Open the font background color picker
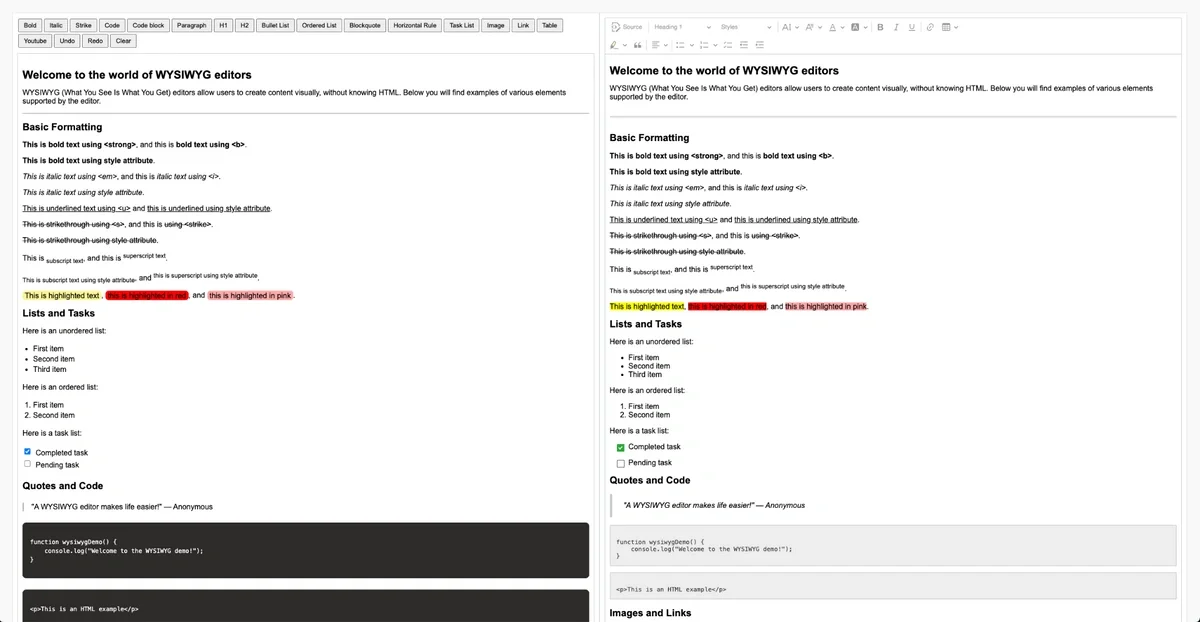The height and width of the screenshot is (622, 1200). [858, 26]
